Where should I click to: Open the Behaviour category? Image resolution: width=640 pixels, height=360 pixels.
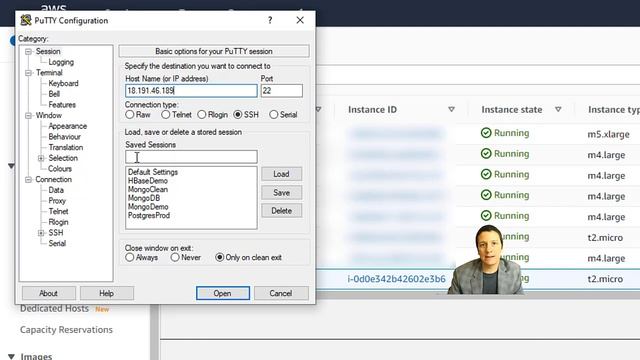tap(64, 137)
